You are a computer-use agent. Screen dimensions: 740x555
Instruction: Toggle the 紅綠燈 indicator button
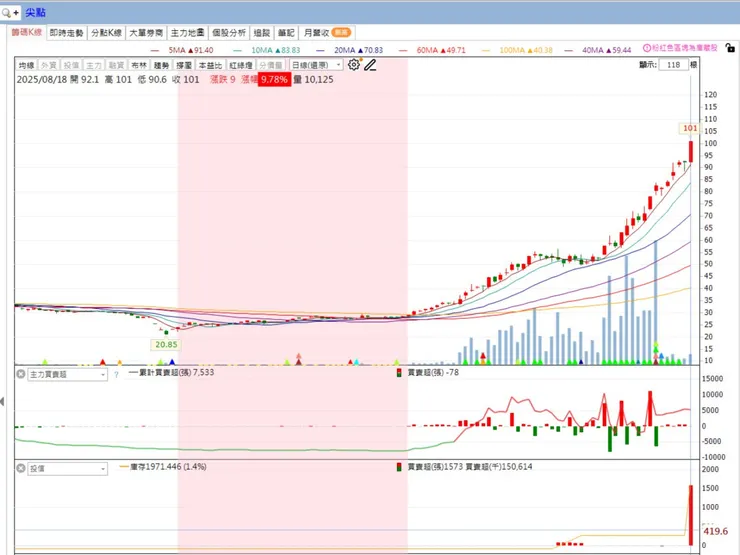pyautogui.click(x=241, y=65)
